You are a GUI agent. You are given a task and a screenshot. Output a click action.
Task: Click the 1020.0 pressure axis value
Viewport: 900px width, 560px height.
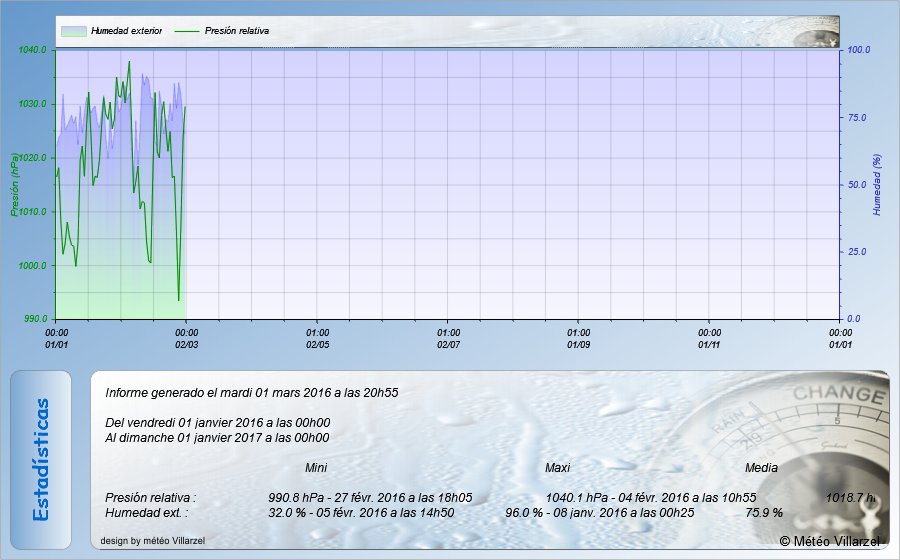pos(33,158)
